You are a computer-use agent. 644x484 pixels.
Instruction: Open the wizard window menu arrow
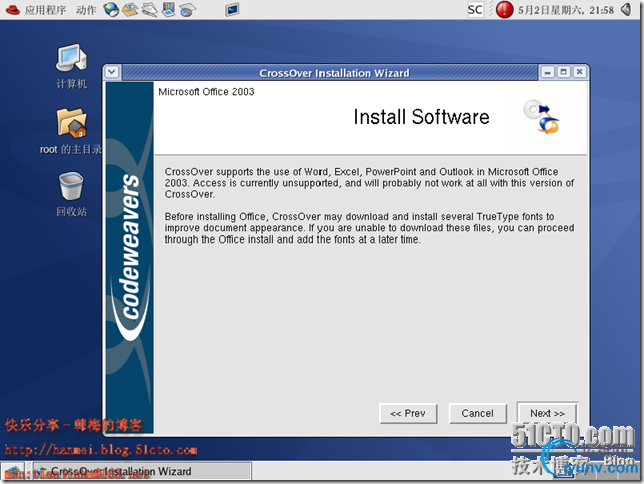[112, 72]
